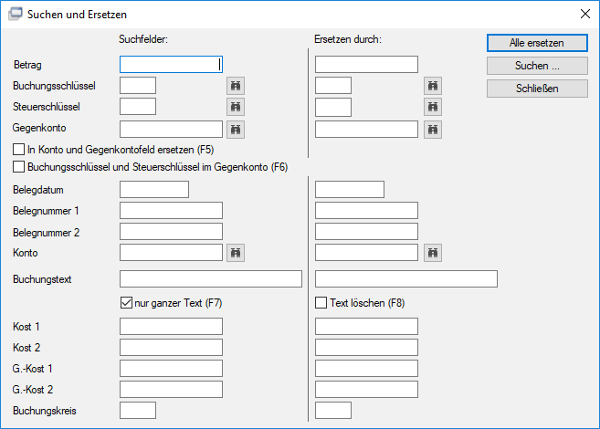Select the Belegnummer 1 search field
This screenshot has height=429, width=600.
click(x=171, y=210)
